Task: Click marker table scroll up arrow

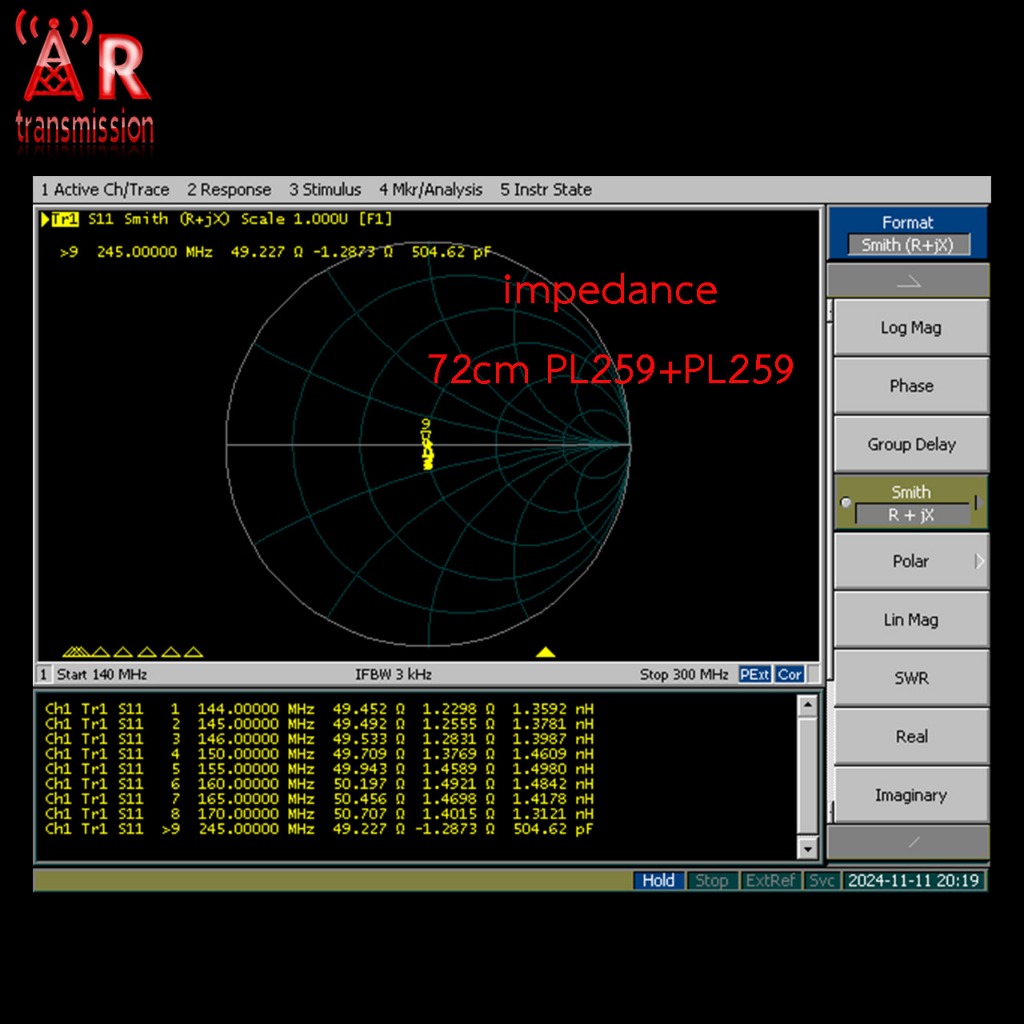Action: click(x=808, y=705)
